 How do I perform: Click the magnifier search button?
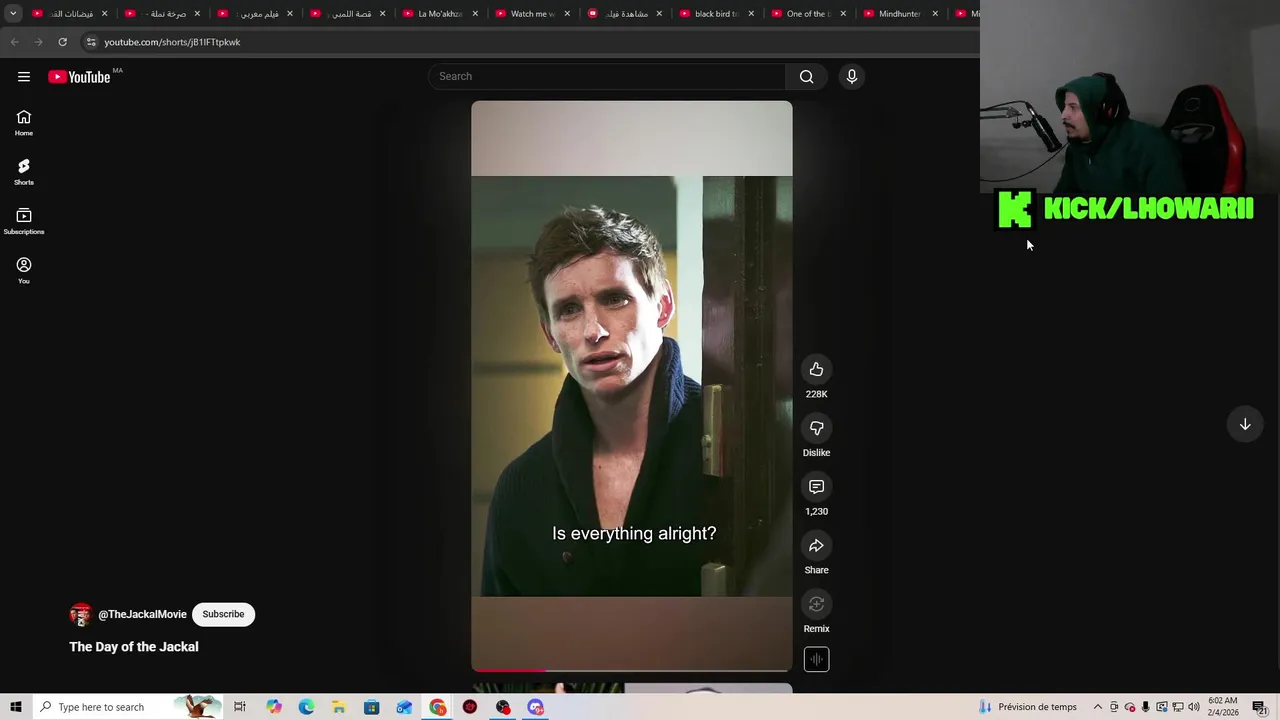tap(806, 77)
